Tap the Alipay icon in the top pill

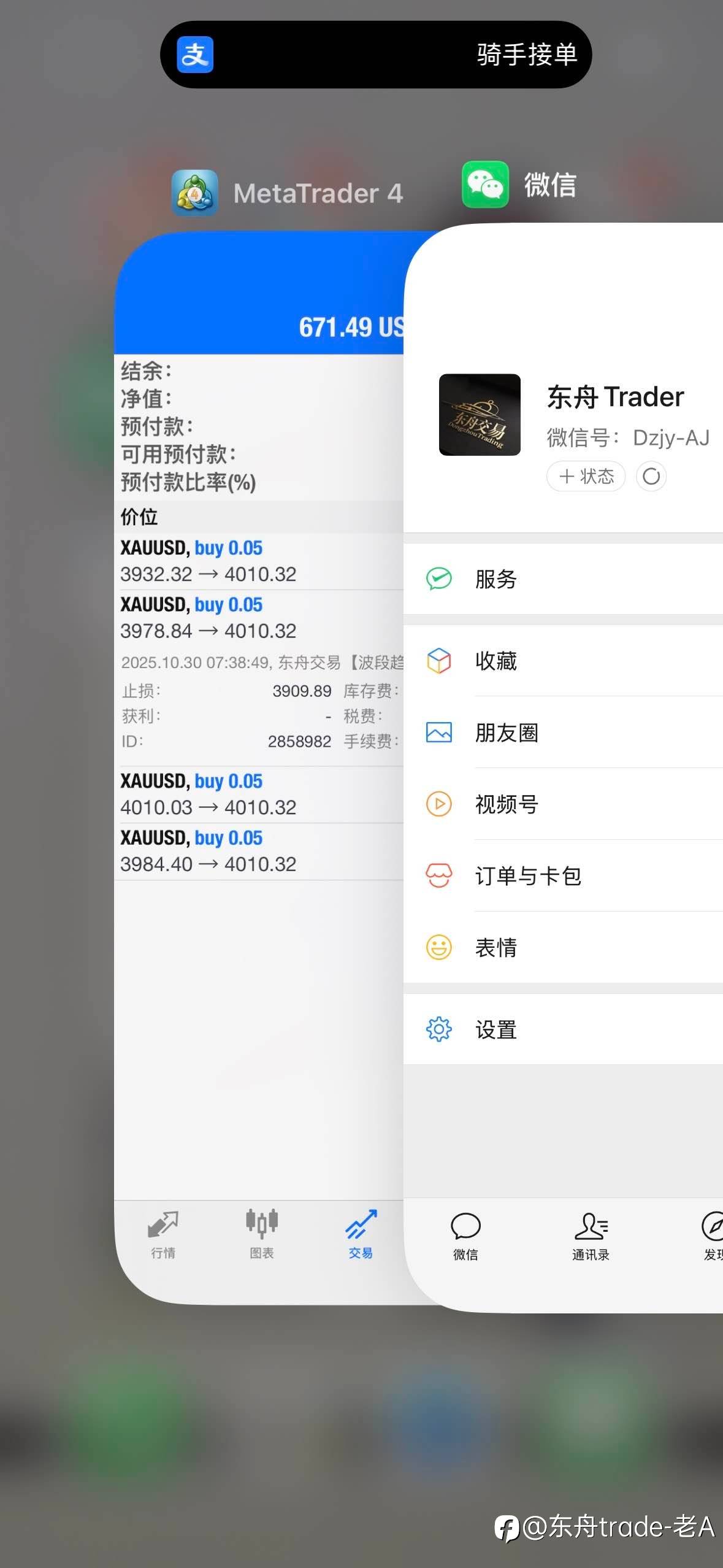click(195, 55)
